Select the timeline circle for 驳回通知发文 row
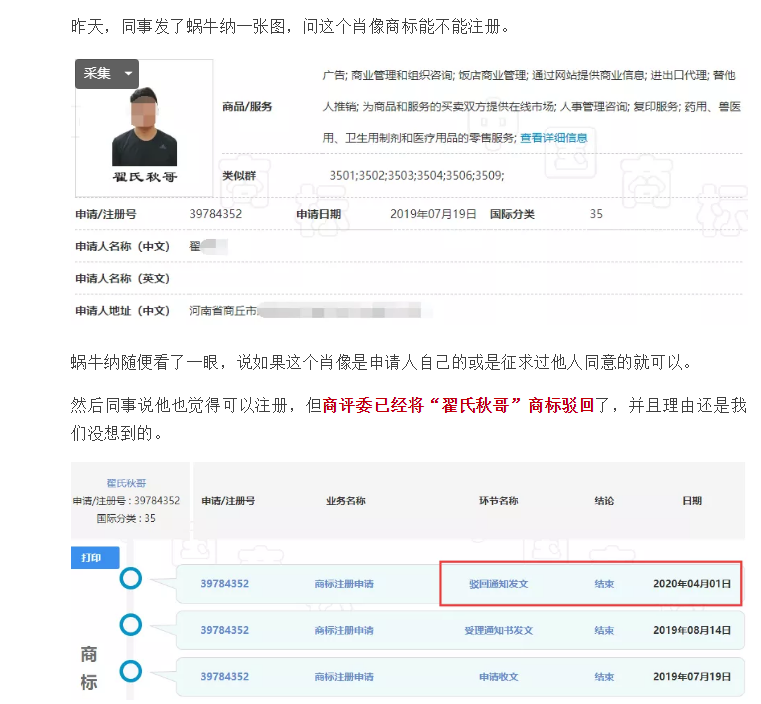 pyautogui.click(x=131, y=578)
